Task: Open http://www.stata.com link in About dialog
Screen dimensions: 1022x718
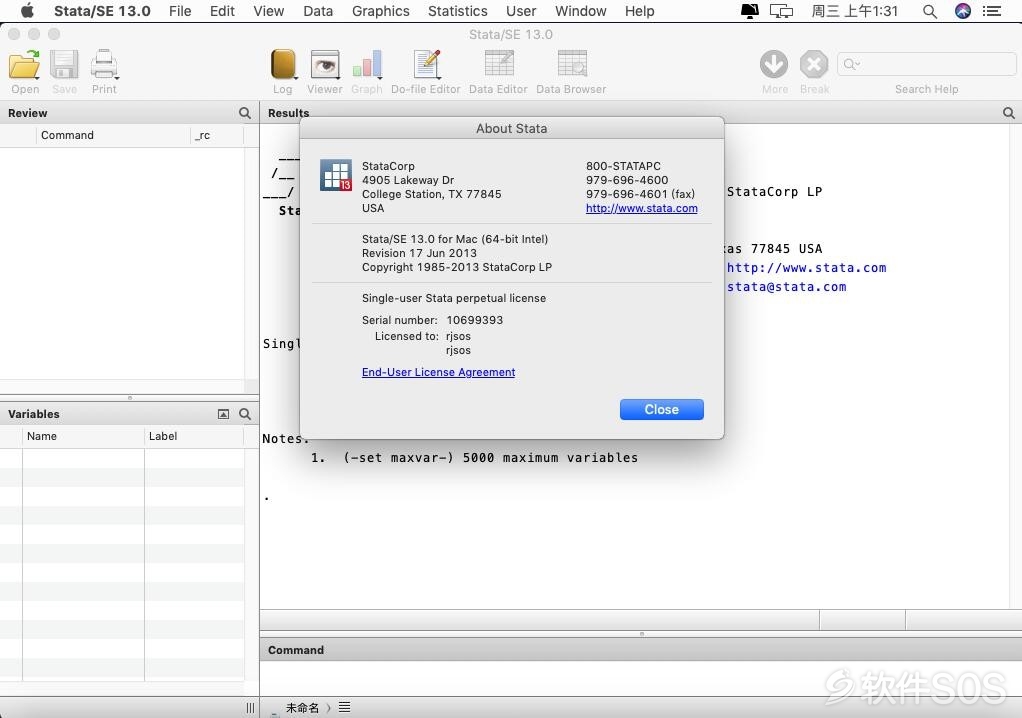Action: (x=641, y=208)
